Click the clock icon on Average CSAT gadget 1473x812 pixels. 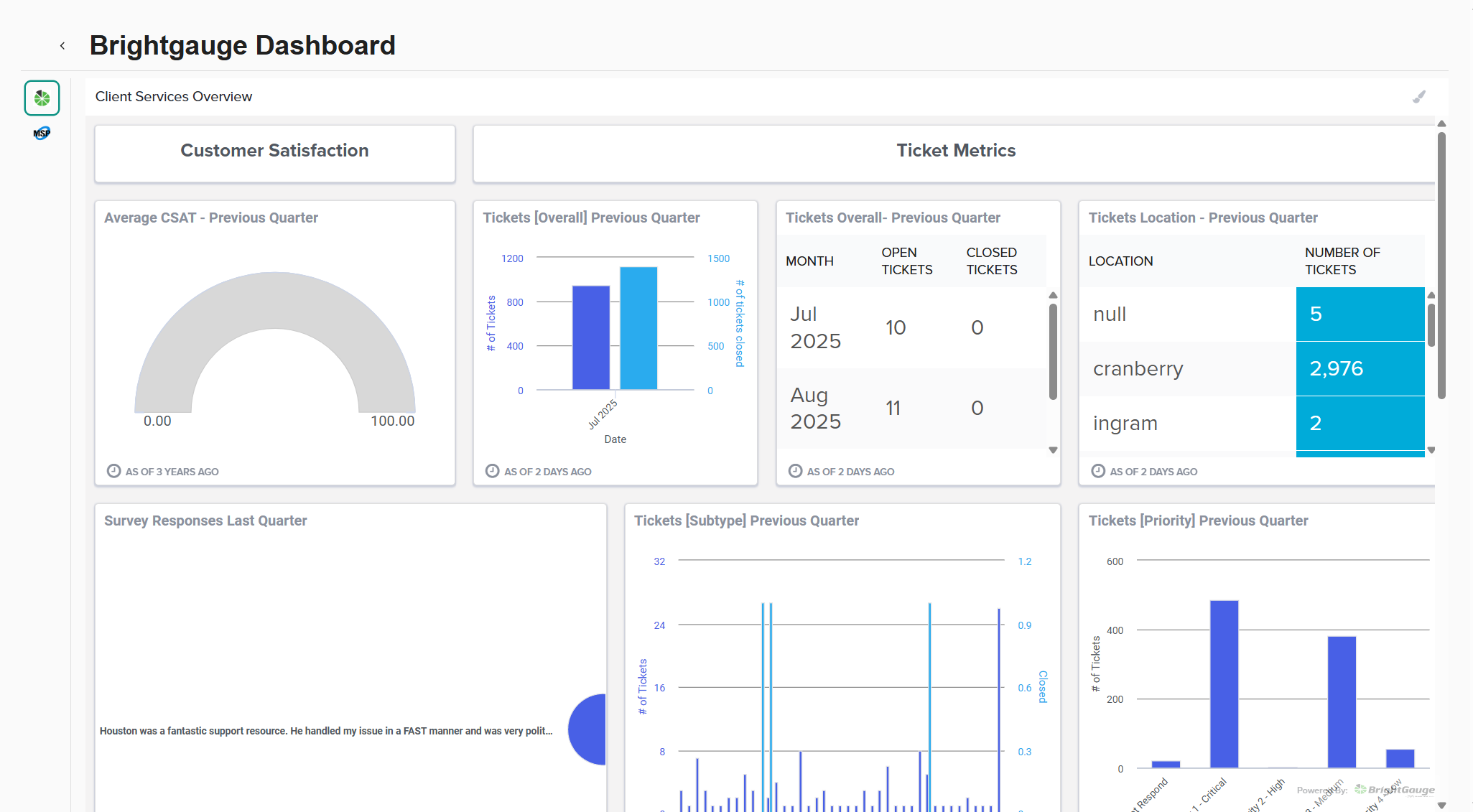114,471
